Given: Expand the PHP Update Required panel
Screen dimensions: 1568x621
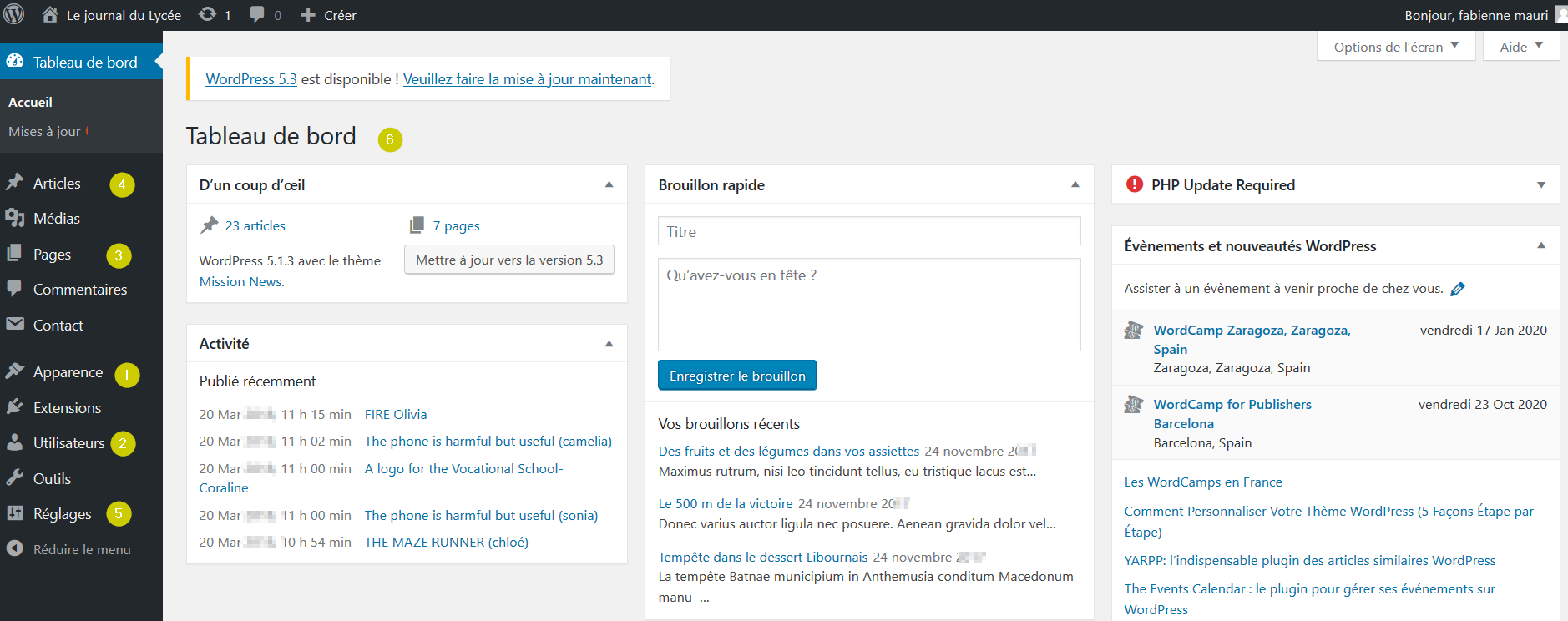Looking at the screenshot, I should coord(1541,184).
